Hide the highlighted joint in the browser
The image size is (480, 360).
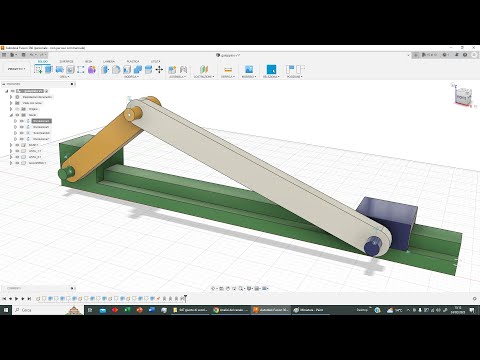coord(22,121)
